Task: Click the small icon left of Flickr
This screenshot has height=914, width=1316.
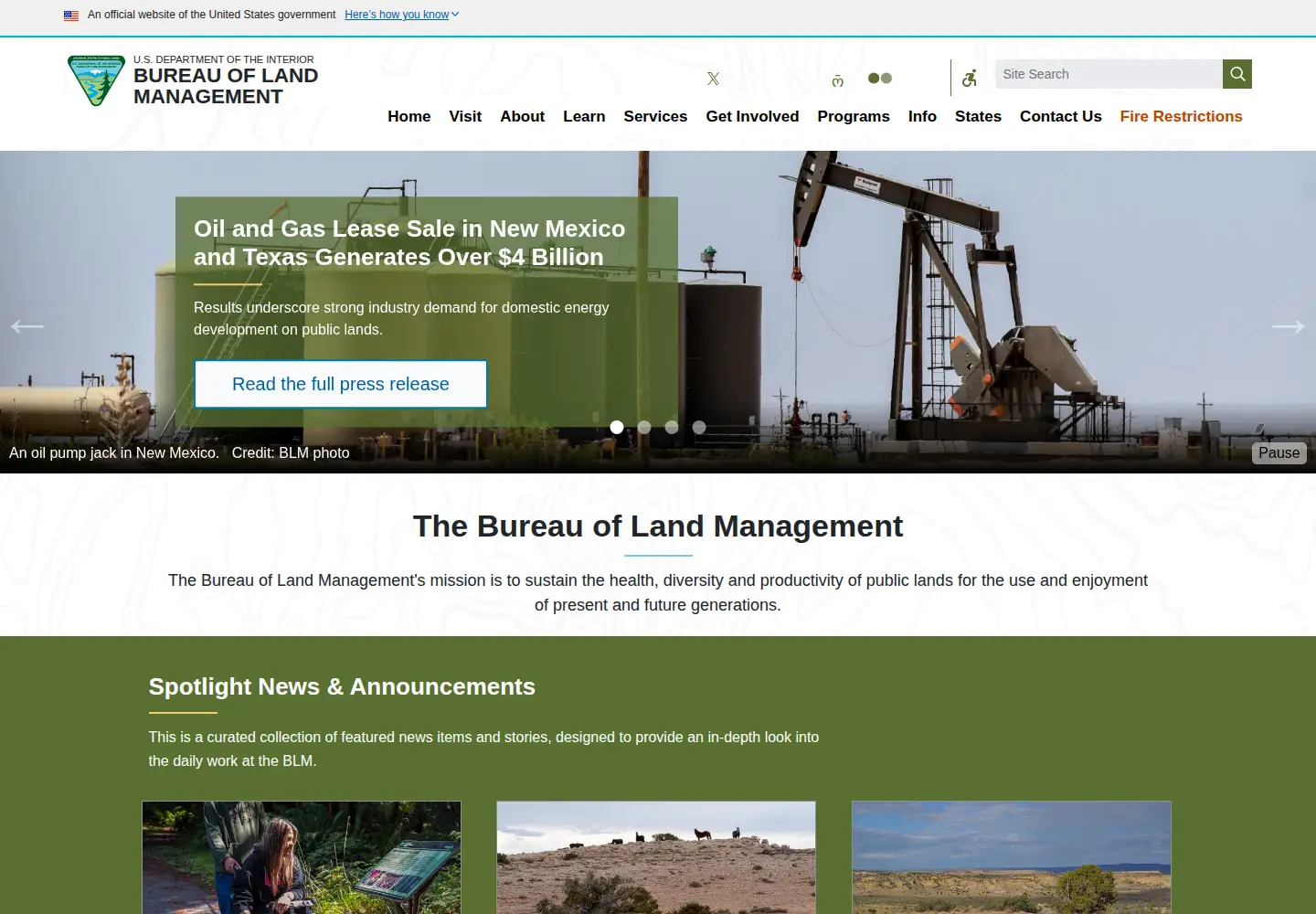Action: coord(838,81)
